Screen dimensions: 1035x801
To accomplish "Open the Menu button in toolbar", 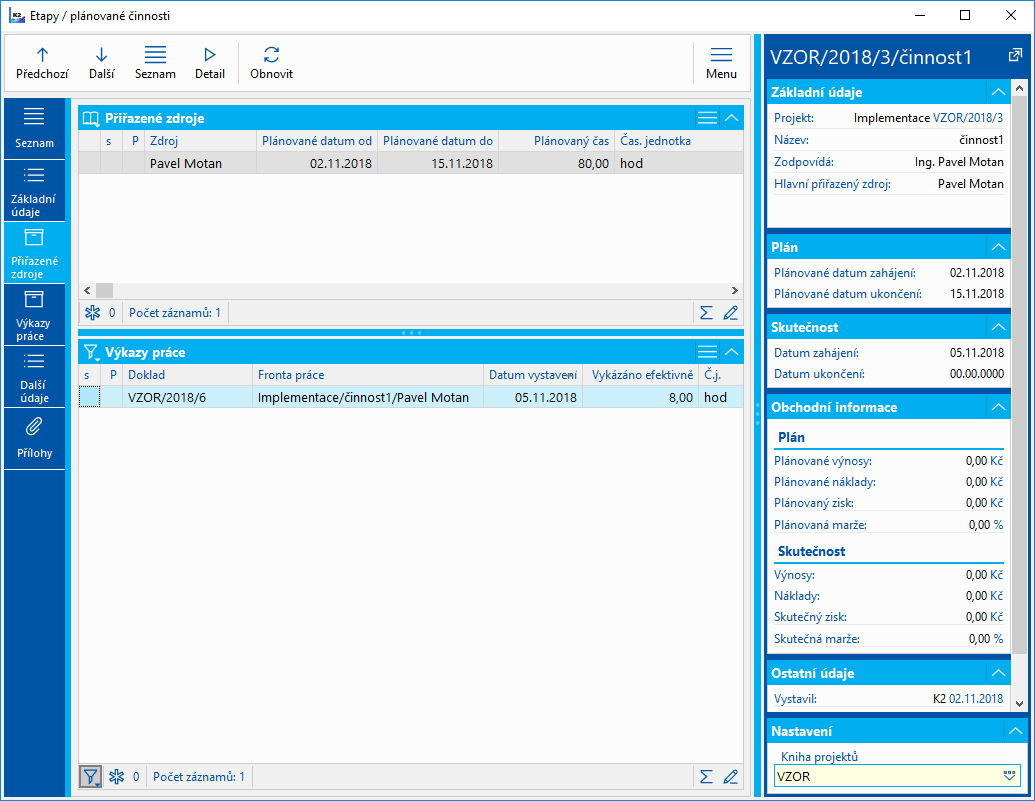I will (721, 62).
